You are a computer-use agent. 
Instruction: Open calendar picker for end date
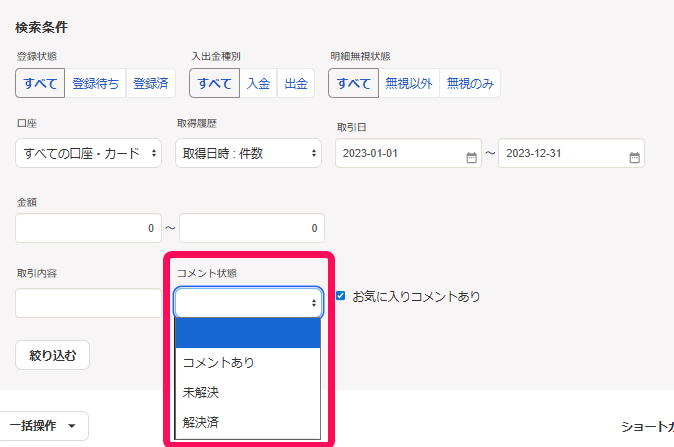pyautogui.click(x=634, y=157)
